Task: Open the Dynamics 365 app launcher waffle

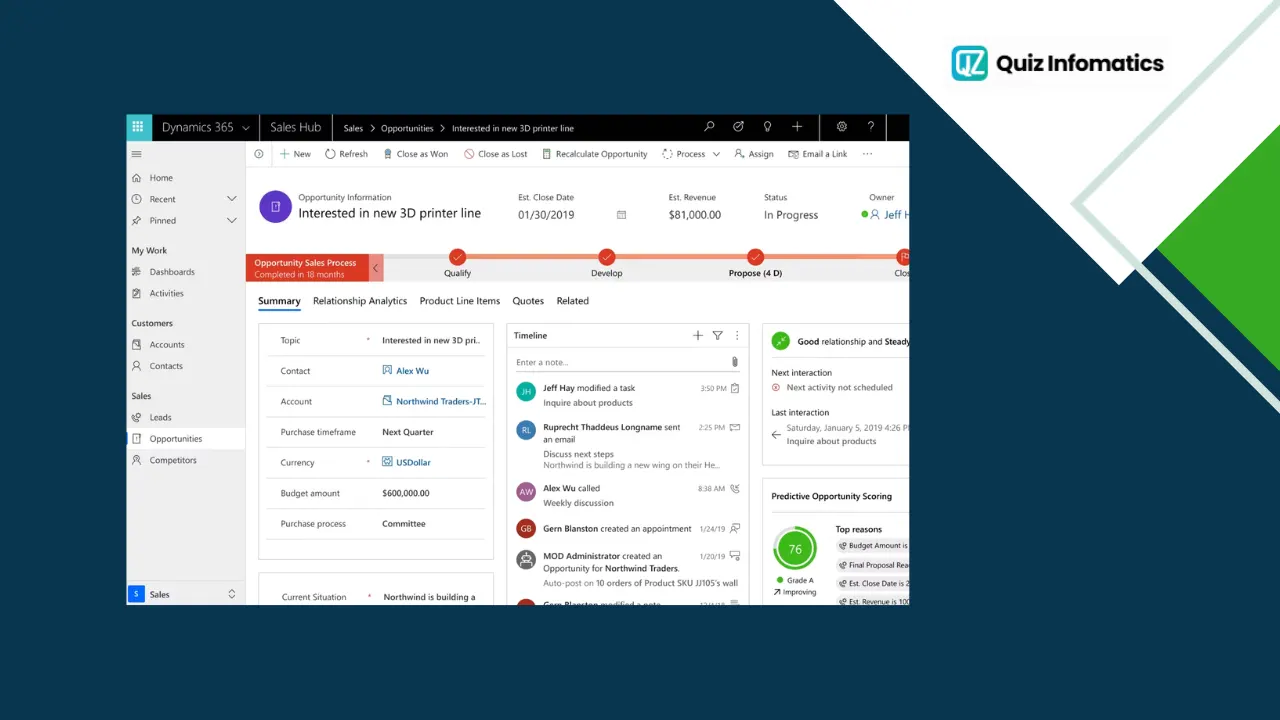Action: (x=138, y=127)
